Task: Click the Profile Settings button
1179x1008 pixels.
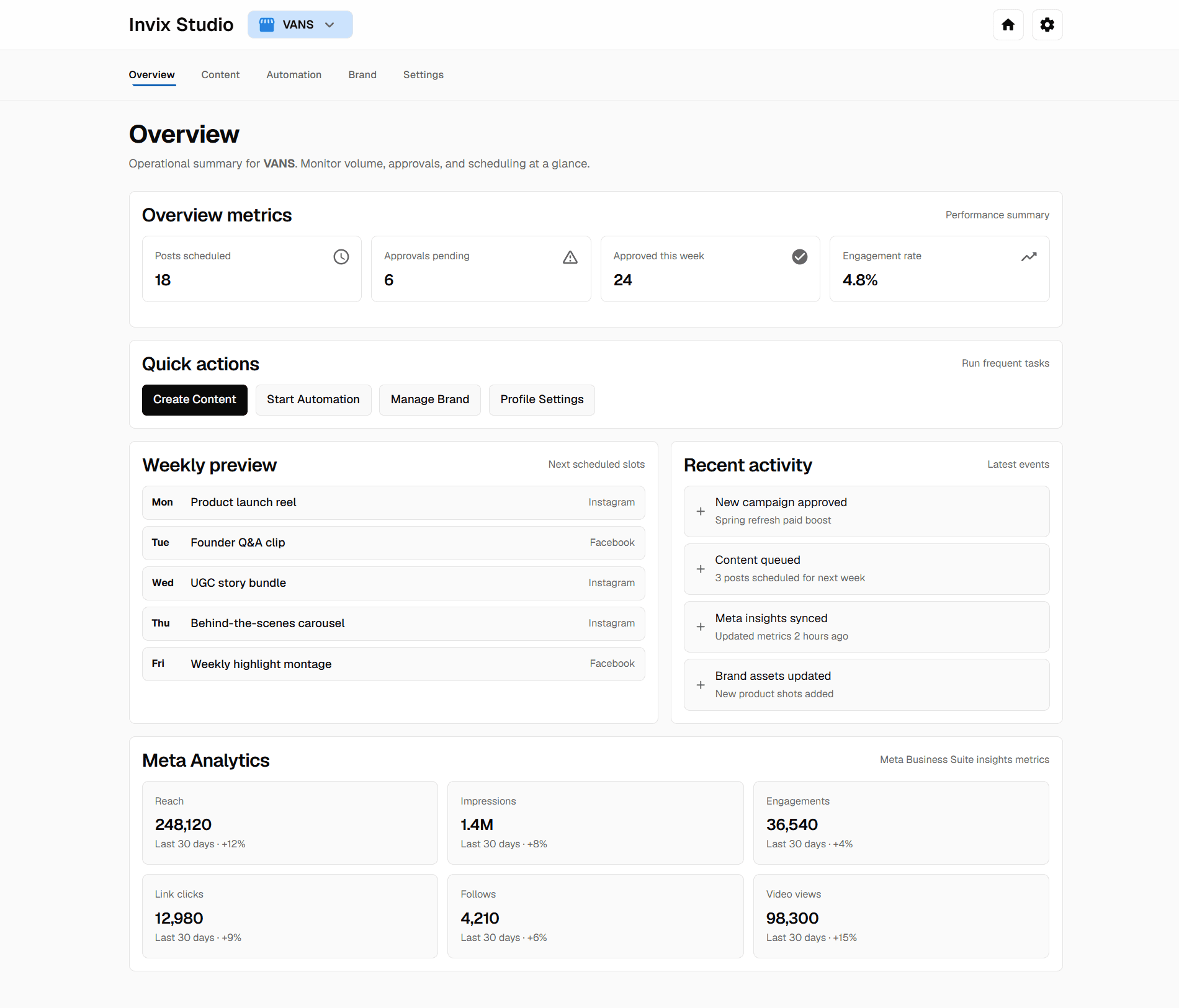Action: tap(542, 399)
